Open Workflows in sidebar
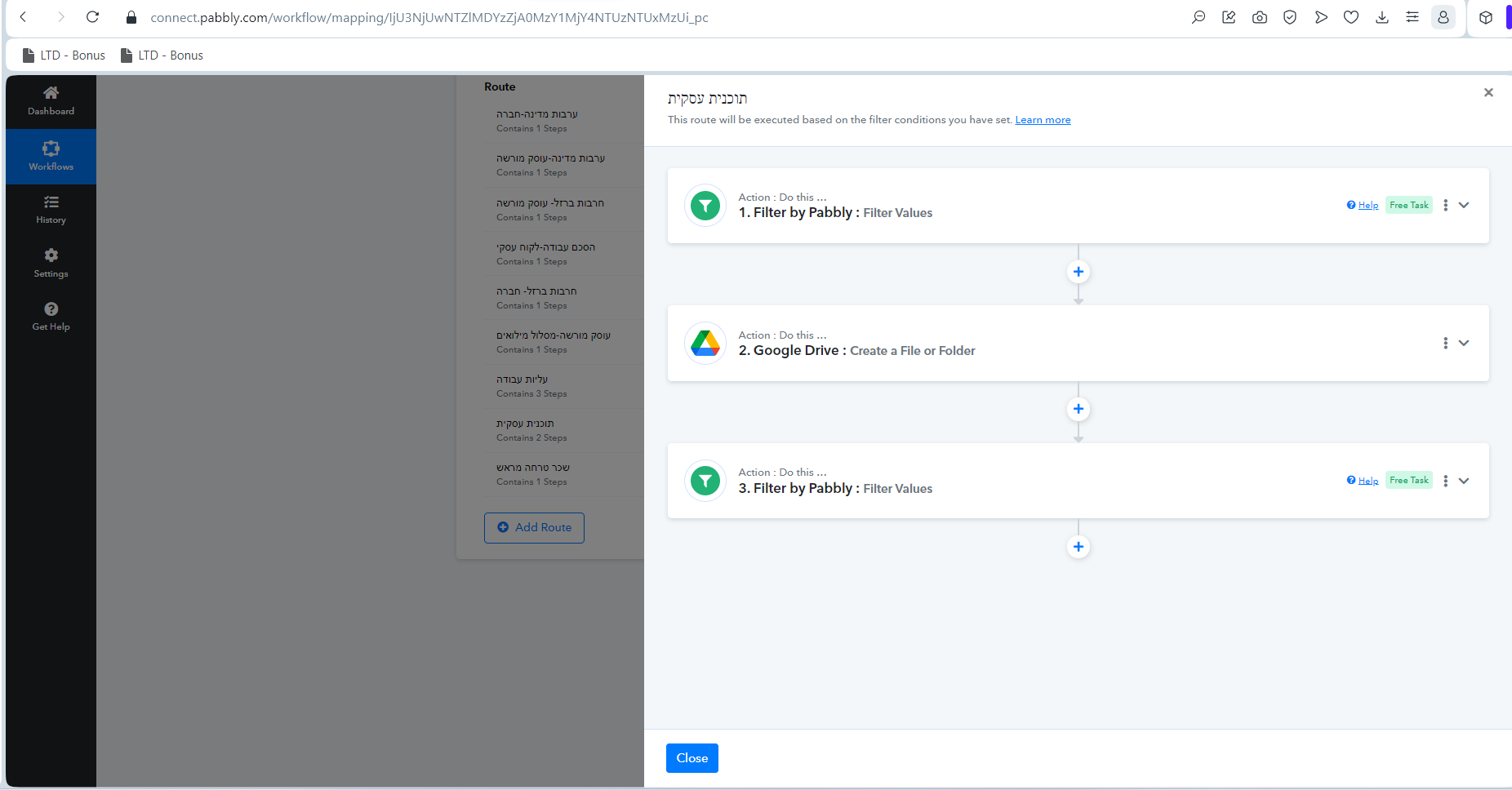This screenshot has width=1512, height=790. point(51,156)
